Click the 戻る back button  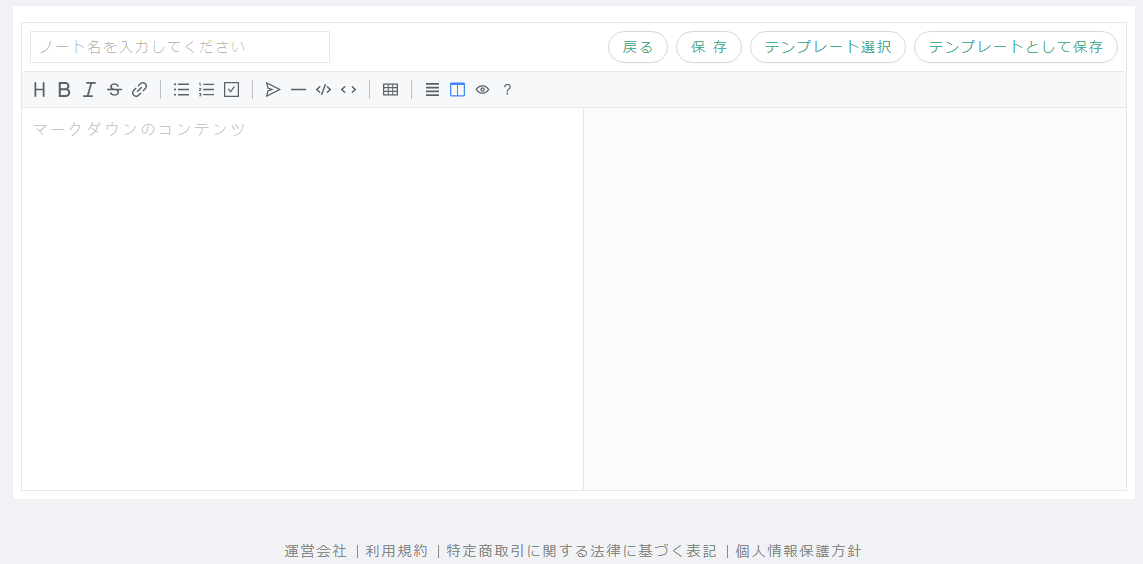tap(638, 47)
